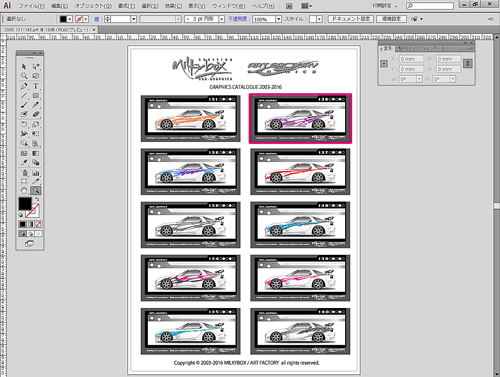500x377 pixels.
Task: Toggle the None fill mode button
Action: pos(38,224)
